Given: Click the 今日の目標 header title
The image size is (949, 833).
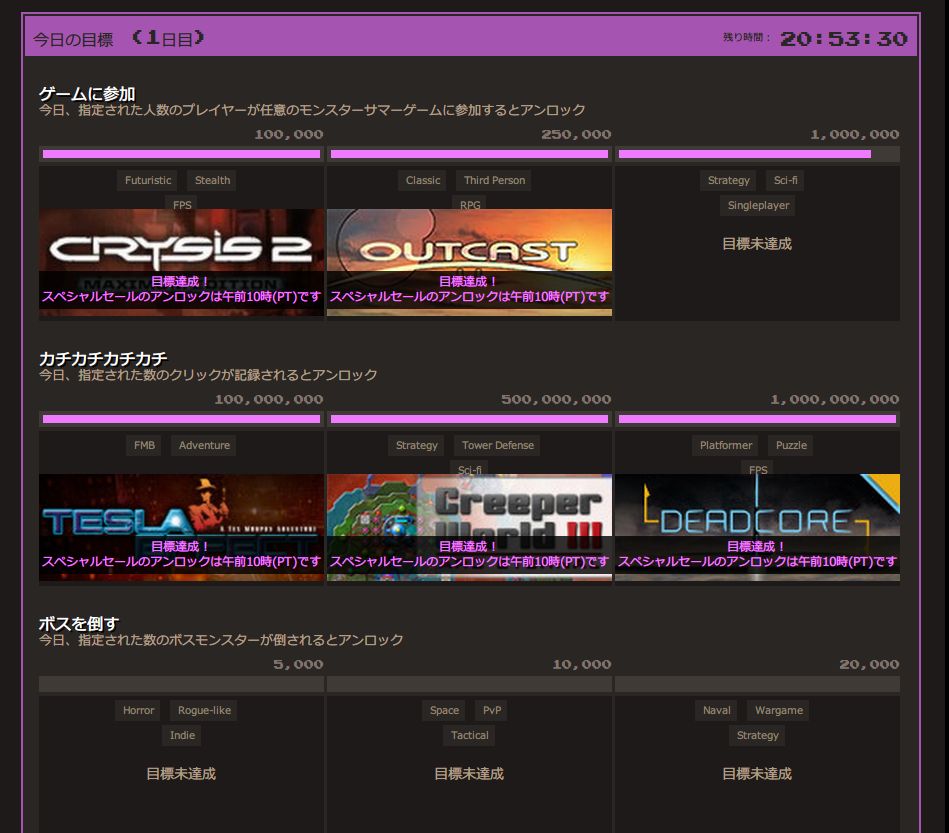Looking at the screenshot, I should tap(73, 40).
